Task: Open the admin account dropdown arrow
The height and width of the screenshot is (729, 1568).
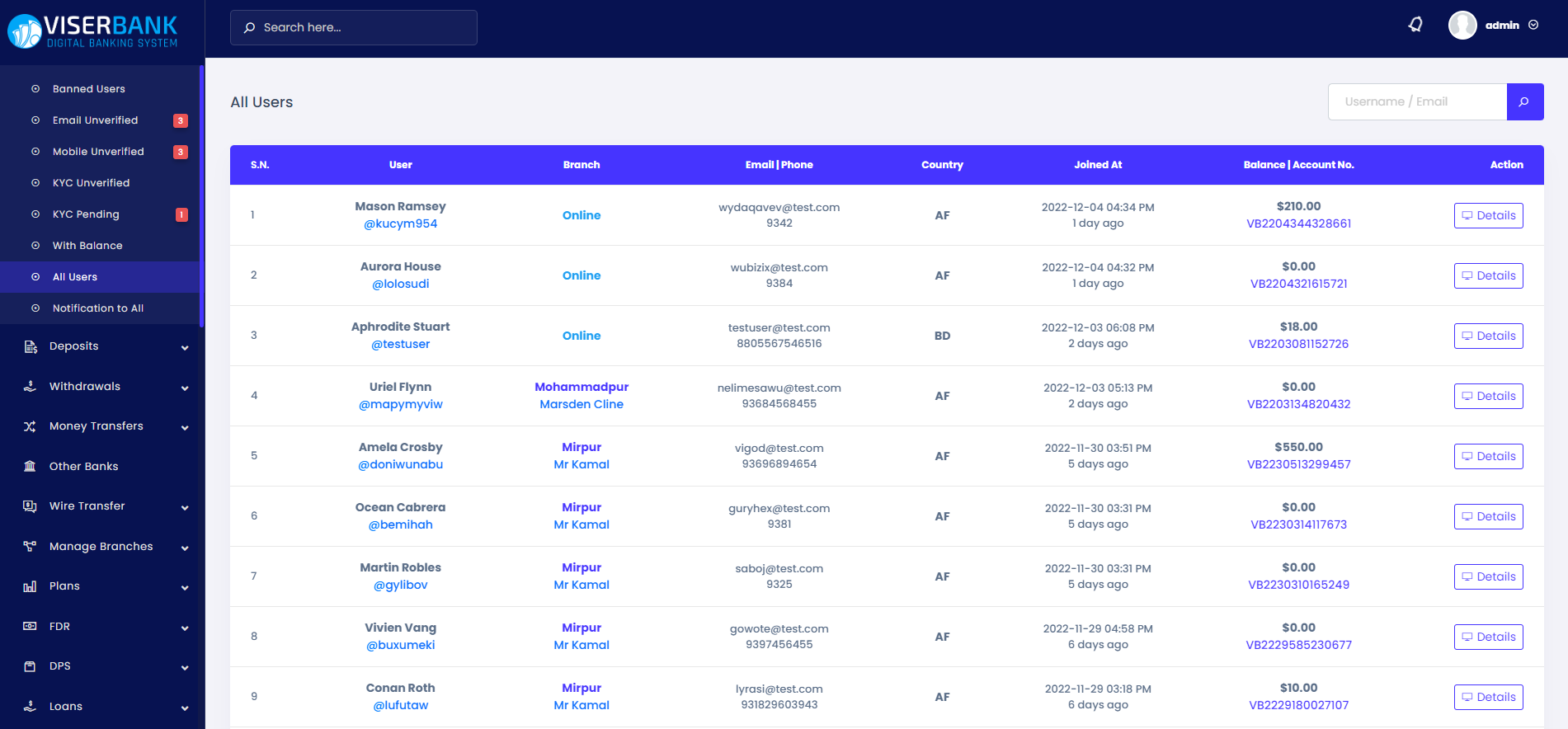Action: 1533,25
